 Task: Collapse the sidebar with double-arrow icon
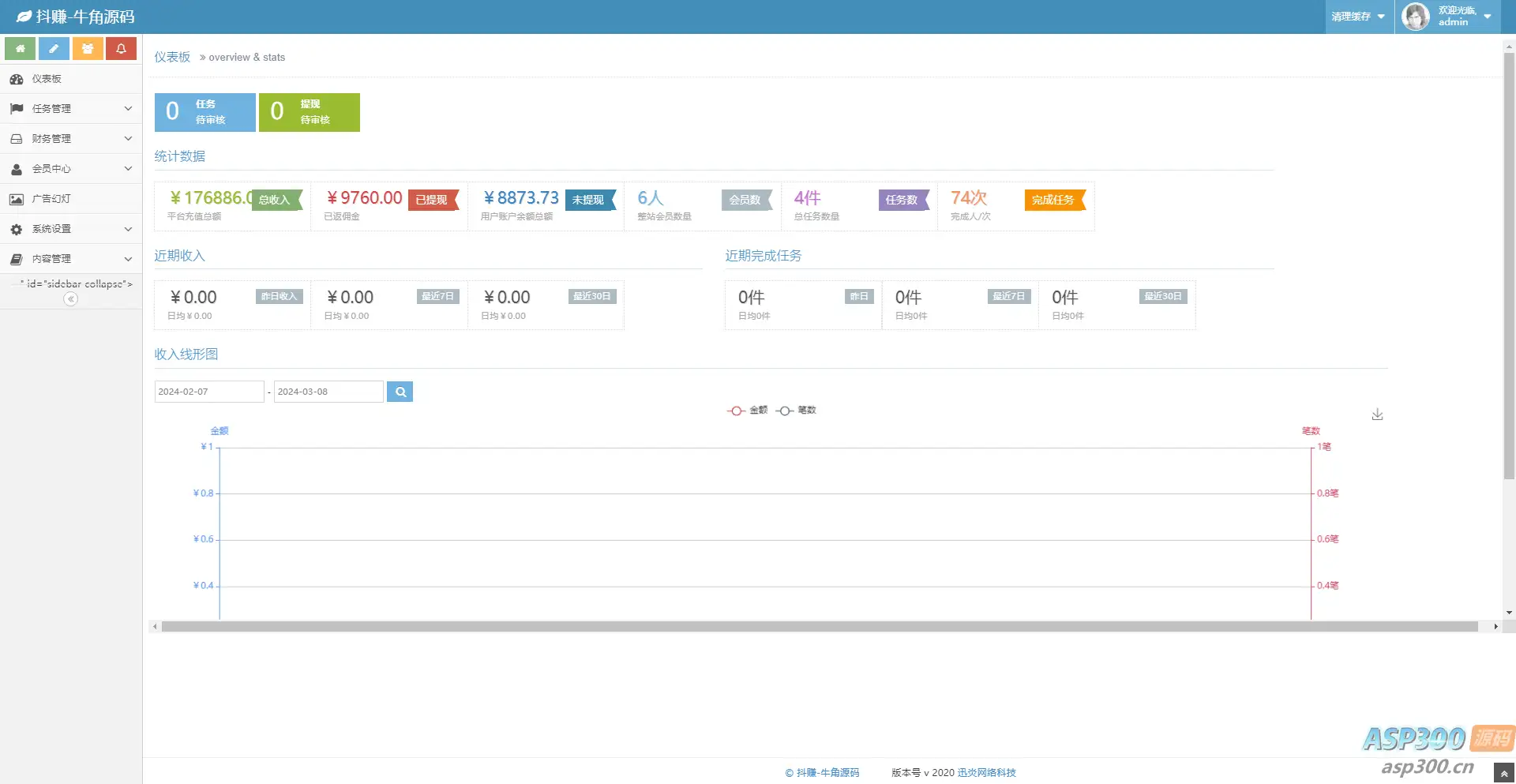[71, 299]
